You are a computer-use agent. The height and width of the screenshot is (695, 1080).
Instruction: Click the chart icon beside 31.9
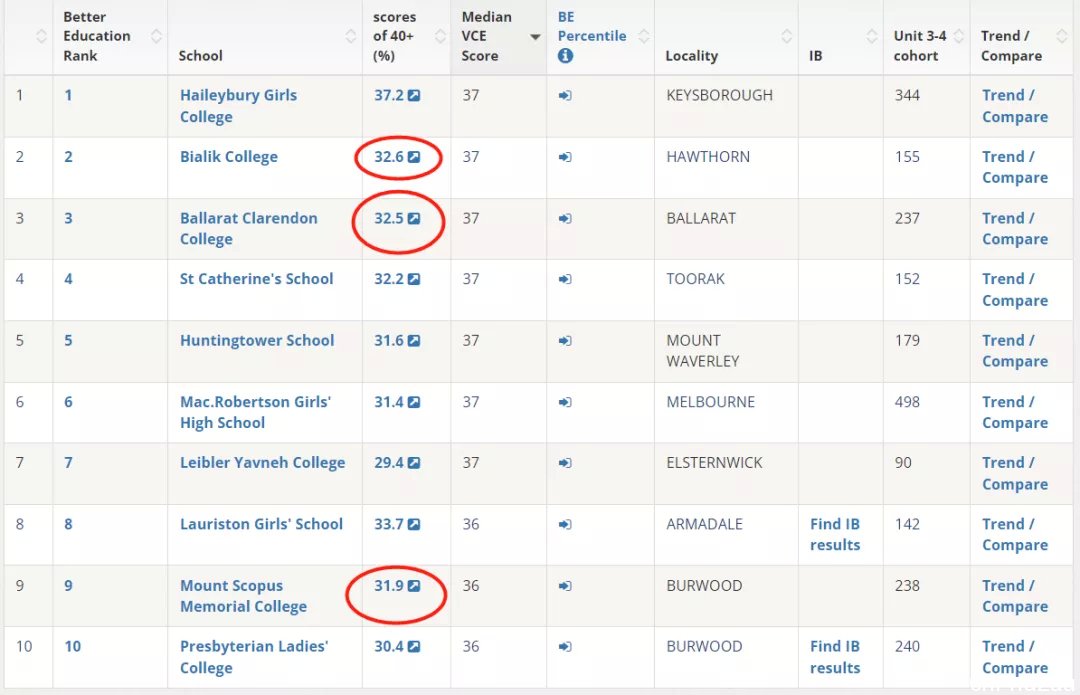point(414,585)
